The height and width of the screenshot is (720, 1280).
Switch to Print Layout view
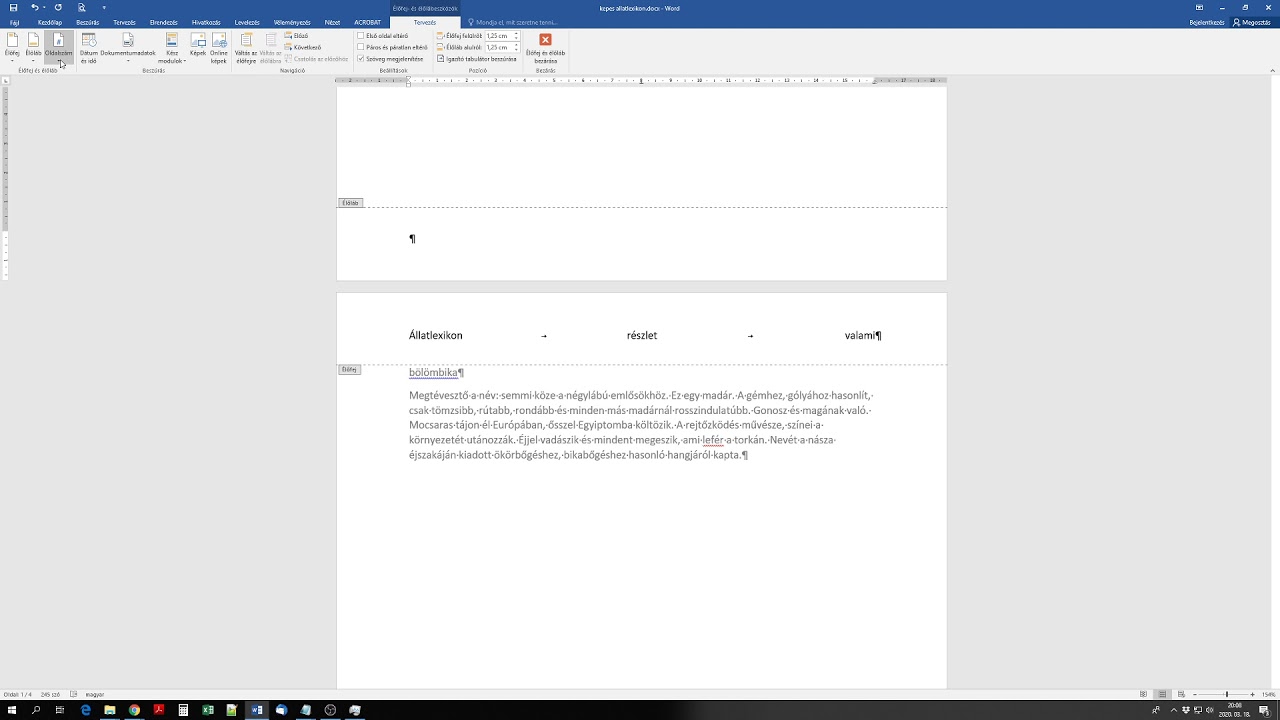tap(1162, 694)
